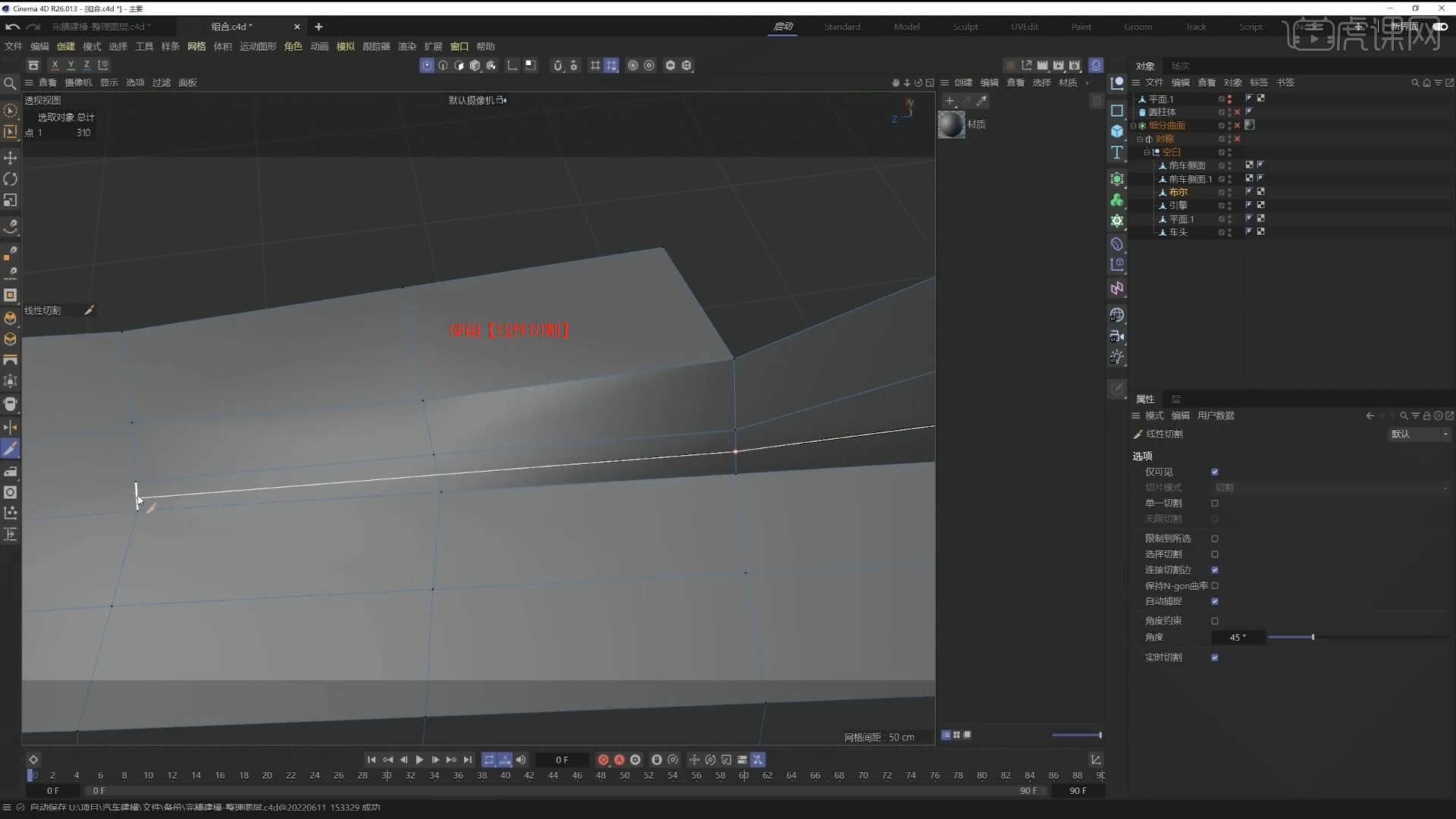1456x819 pixels.
Task: Open the 文件 menu in main menu bar
Action: (14, 46)
